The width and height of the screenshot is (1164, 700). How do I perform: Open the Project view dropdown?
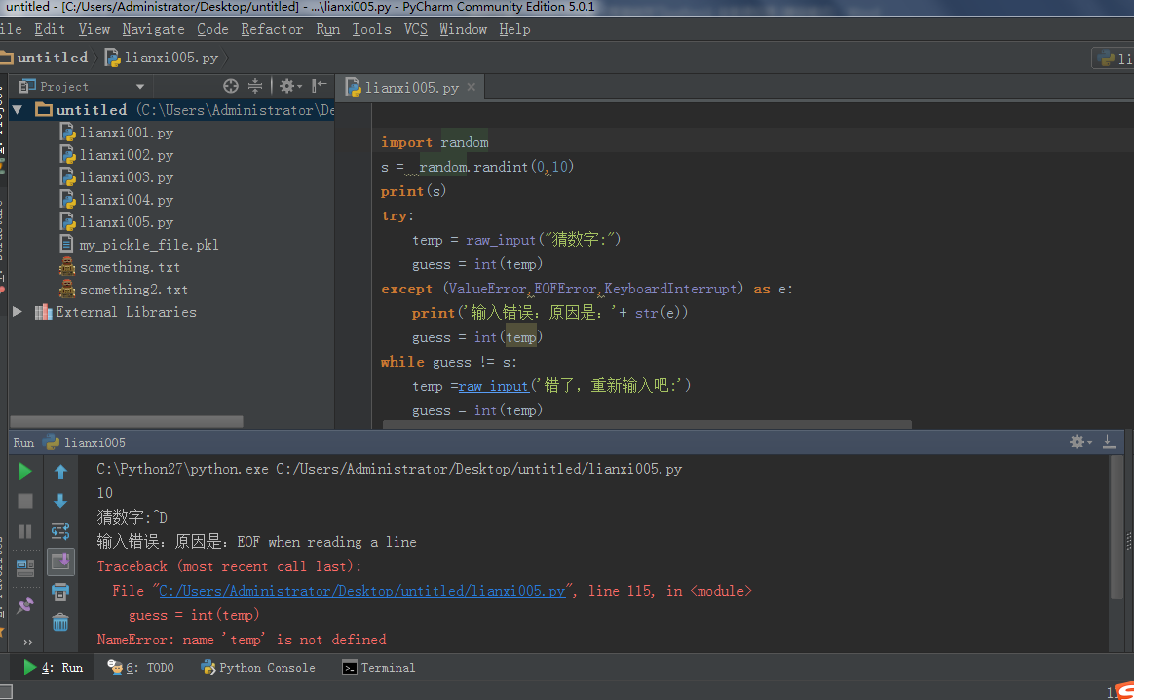[139, 87]
